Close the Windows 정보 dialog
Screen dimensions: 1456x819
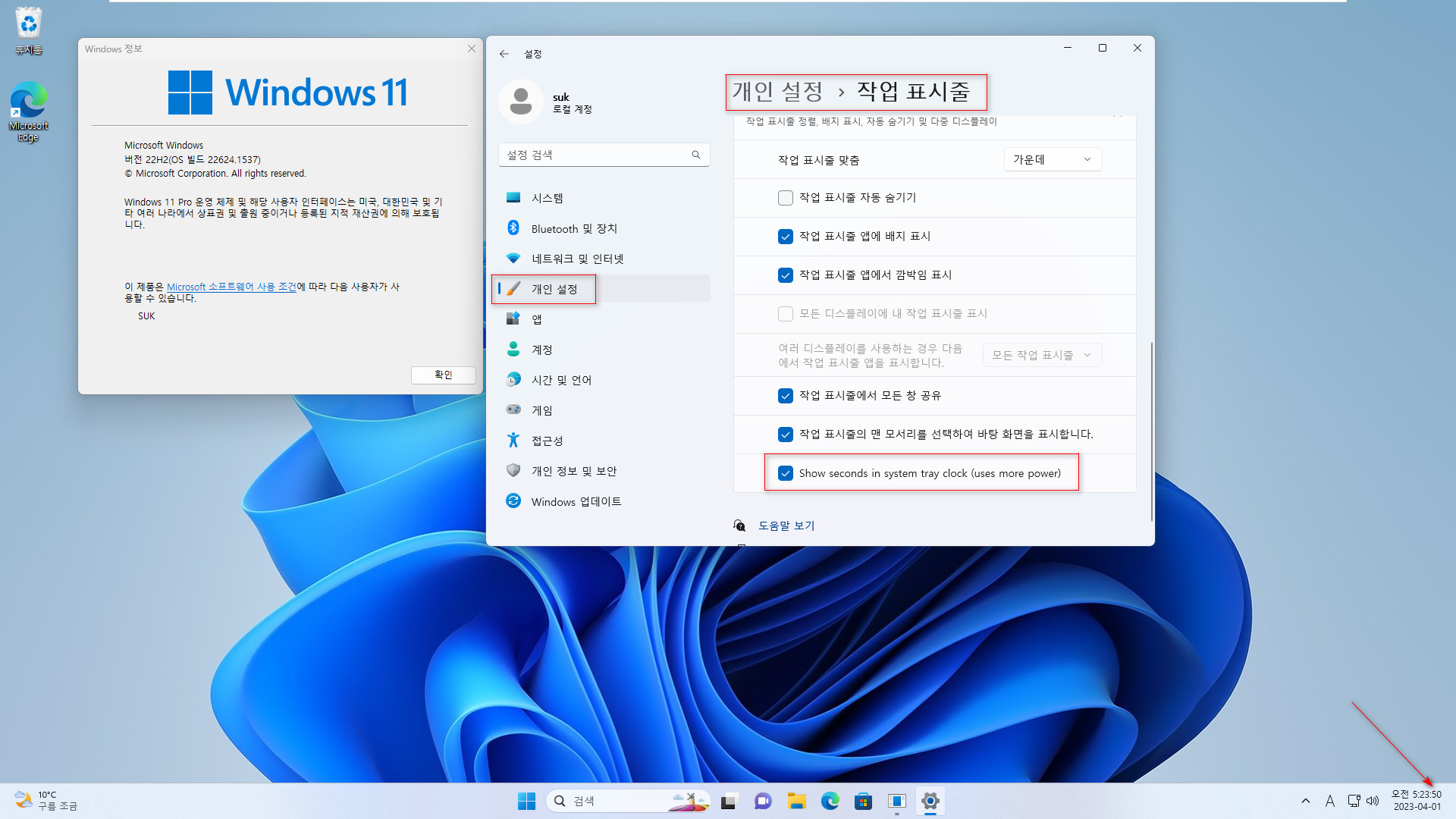point(472,49)
